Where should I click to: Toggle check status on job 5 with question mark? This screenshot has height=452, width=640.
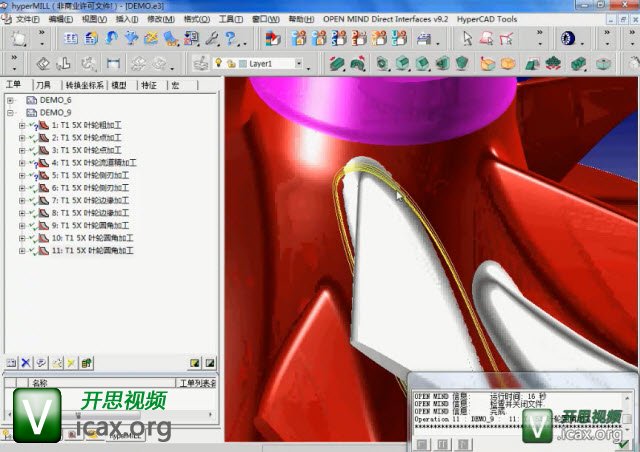(x=33, y=176)
